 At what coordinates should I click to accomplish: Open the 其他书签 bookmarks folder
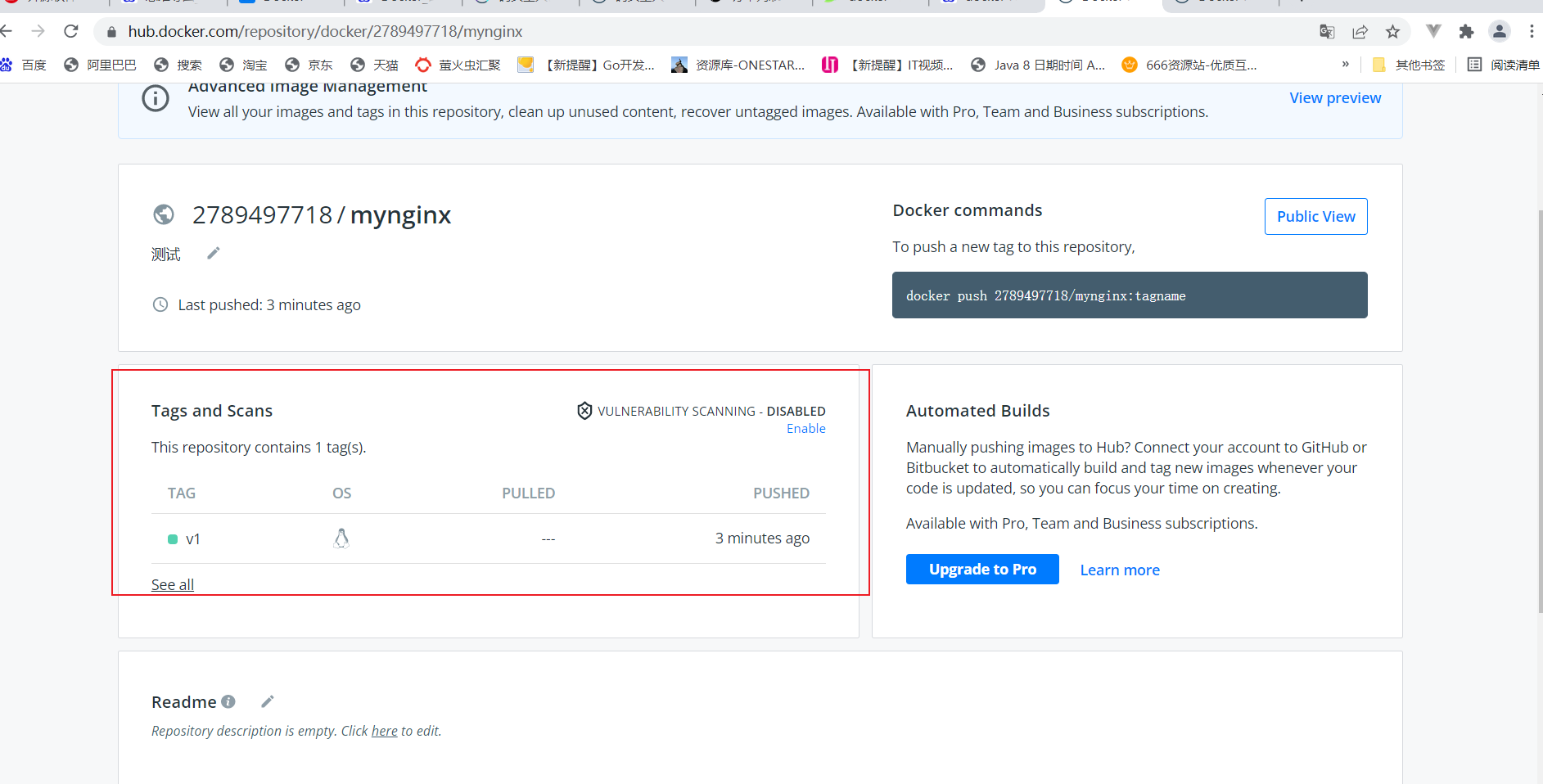pyautogui.click(x=1409, y=65)
